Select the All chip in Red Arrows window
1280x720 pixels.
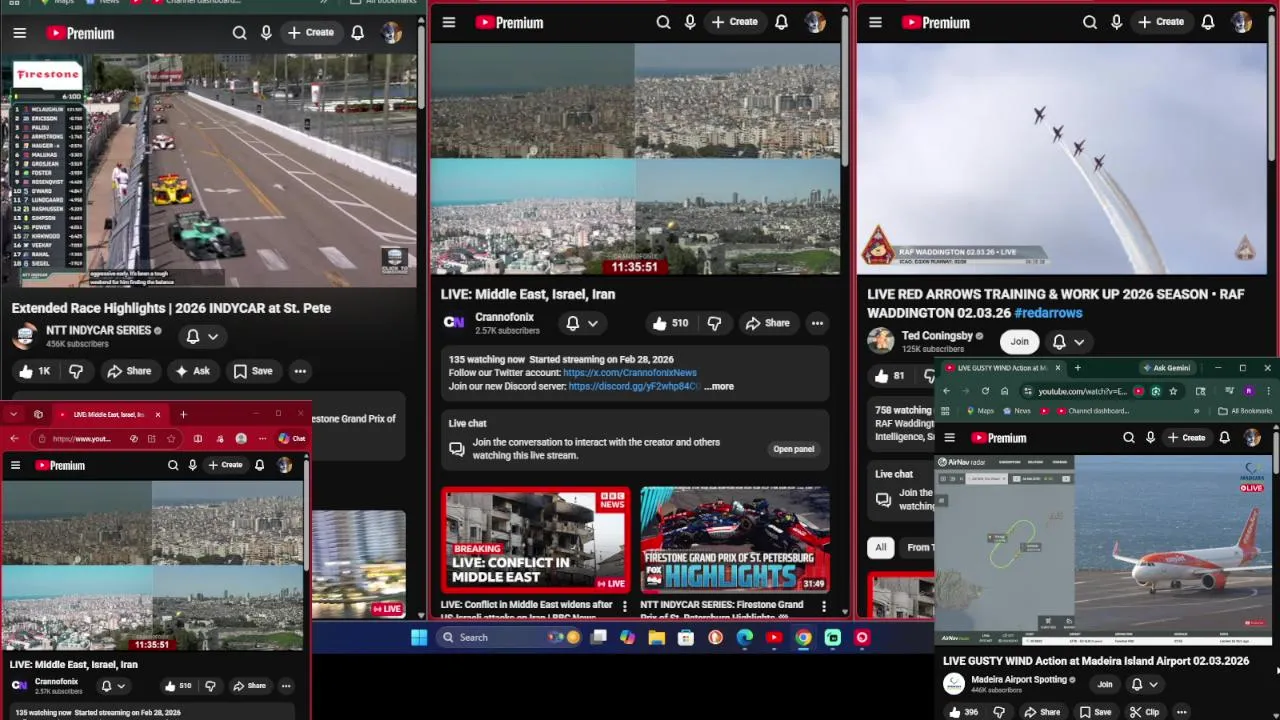(880, 547)
